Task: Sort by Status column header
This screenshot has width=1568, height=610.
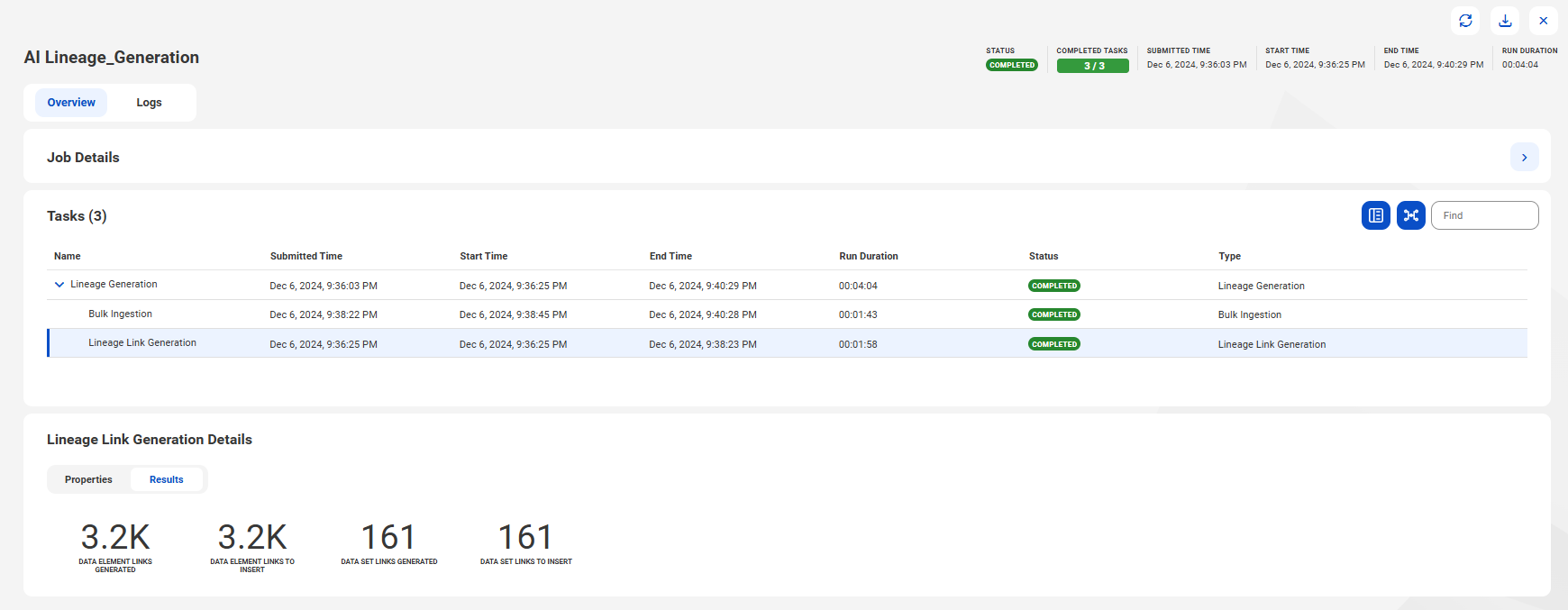Action: (x=1044, y=257)
